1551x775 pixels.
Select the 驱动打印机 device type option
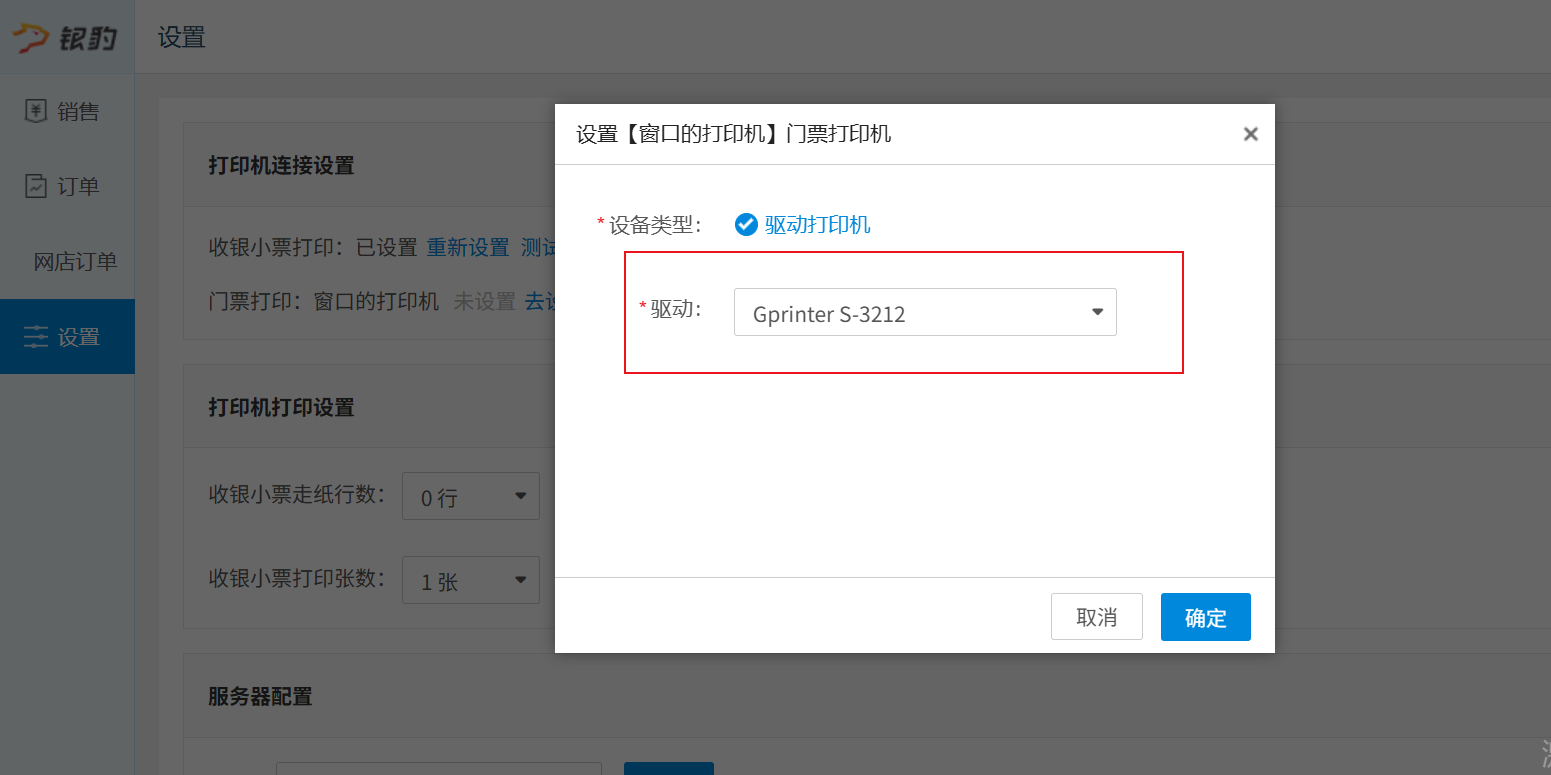coord(816,224)
